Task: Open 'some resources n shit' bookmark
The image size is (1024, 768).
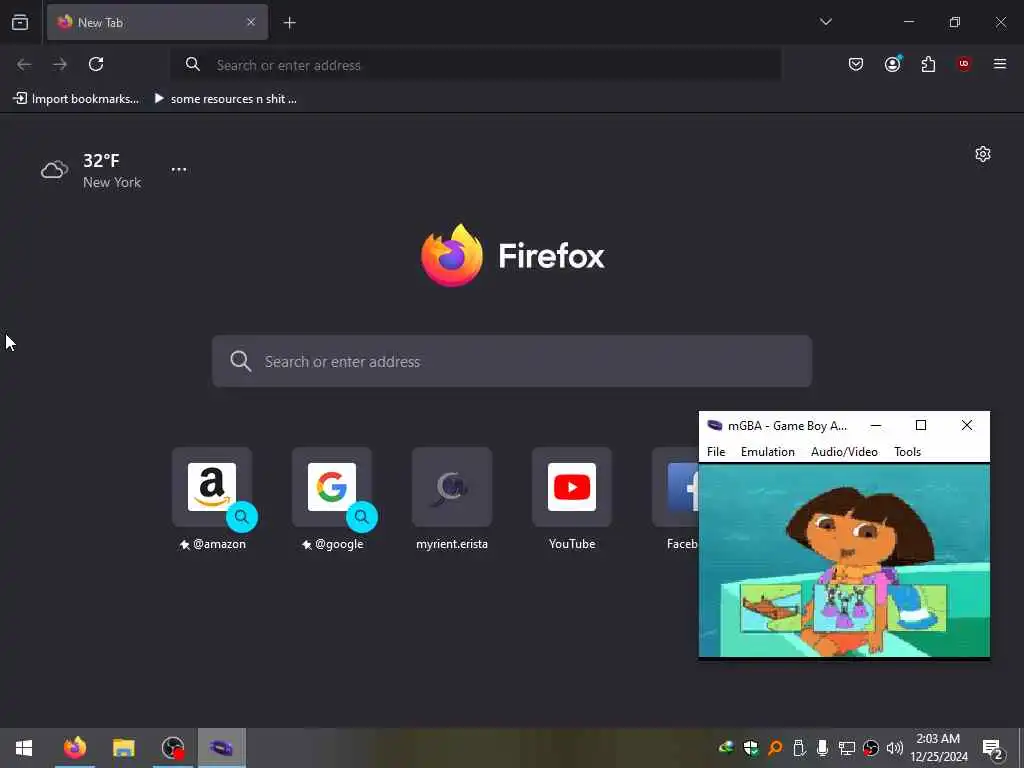Action: pos(225,99)
